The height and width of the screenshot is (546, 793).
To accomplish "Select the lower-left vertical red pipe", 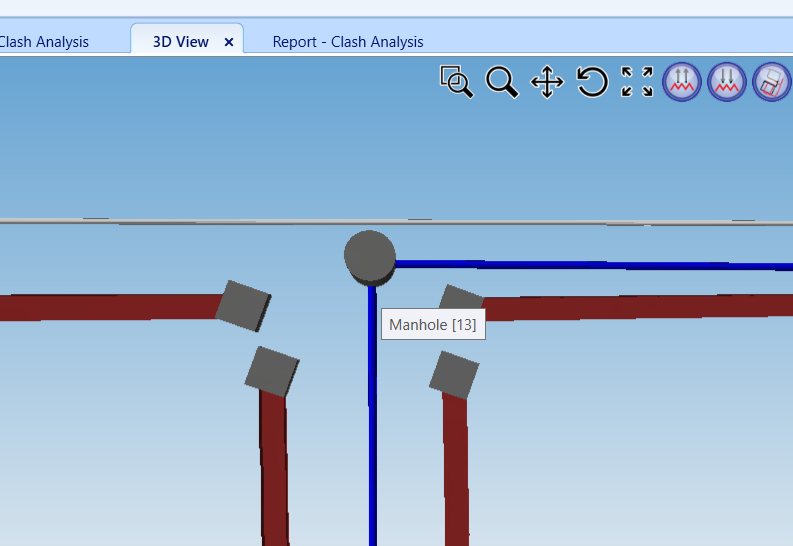I will coord(274,468).
